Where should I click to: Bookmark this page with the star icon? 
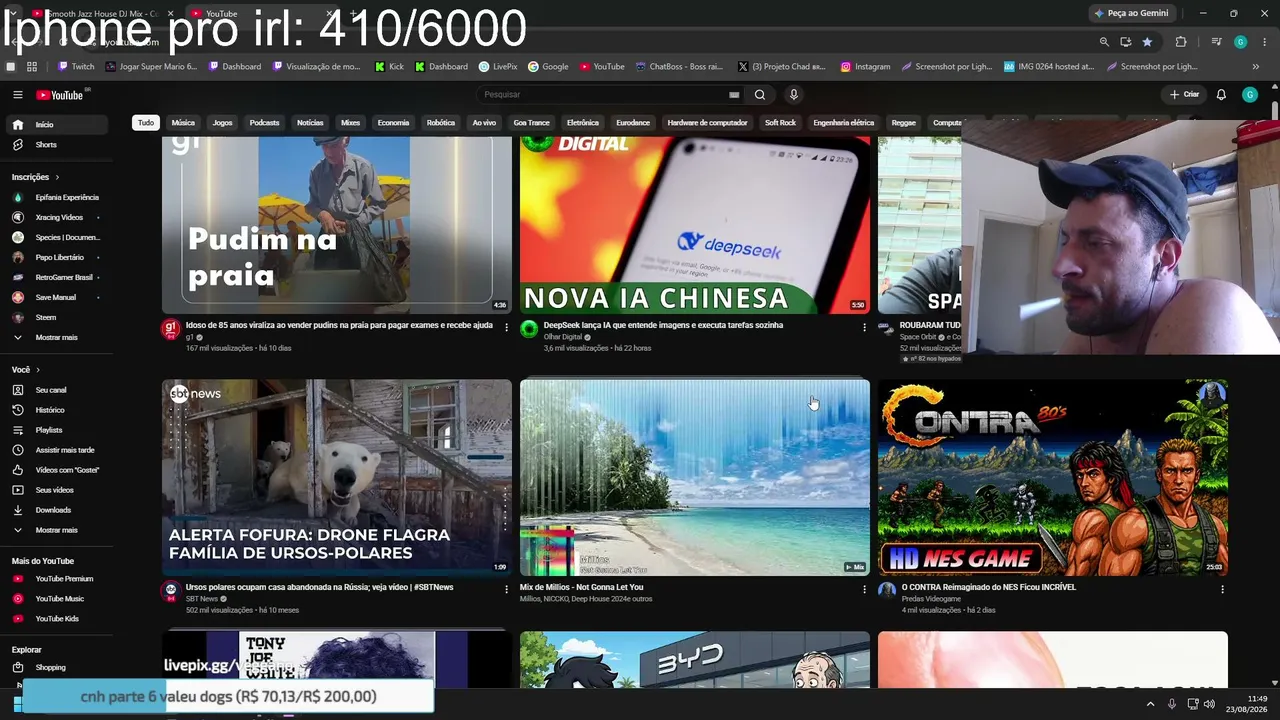coord(1147,42)
